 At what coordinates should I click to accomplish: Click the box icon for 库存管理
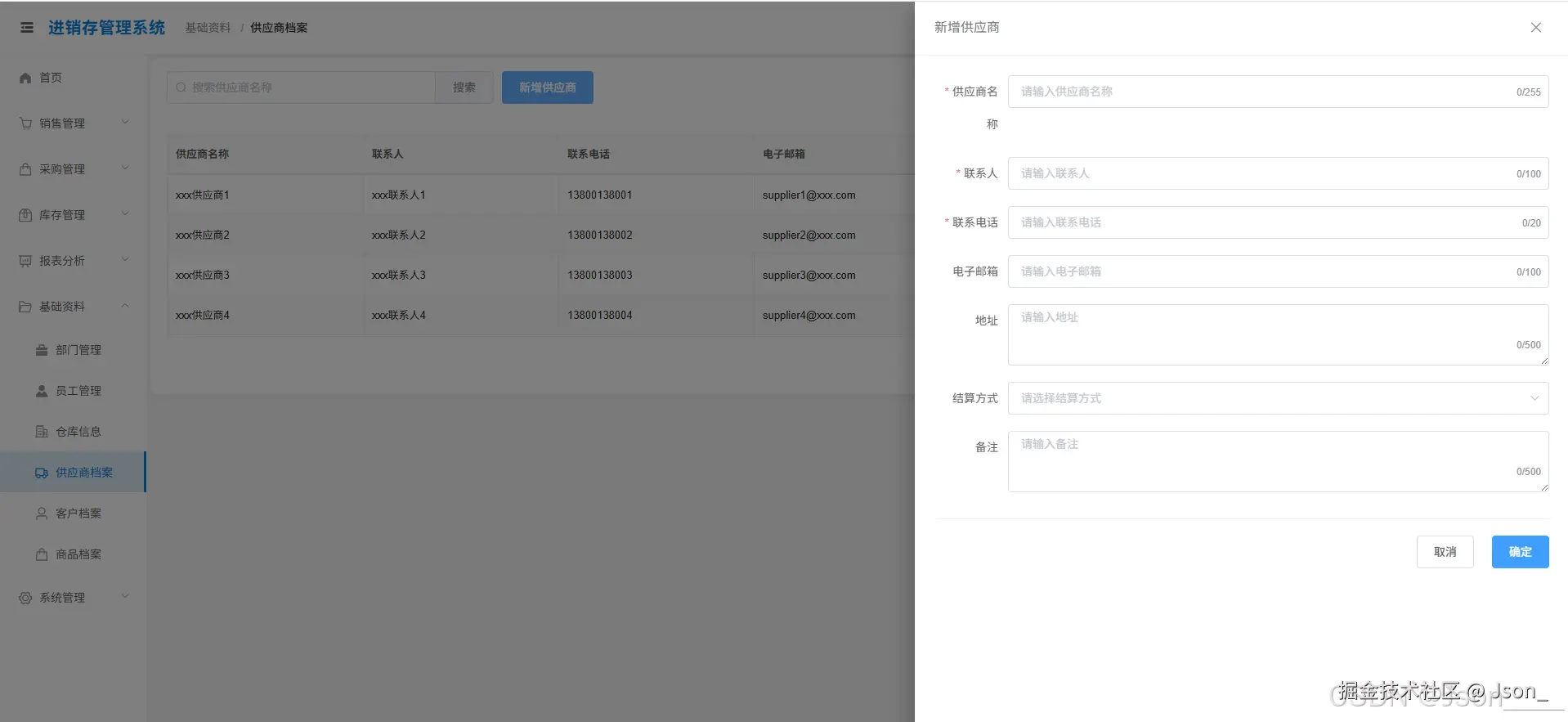click(x=25, y=215)
